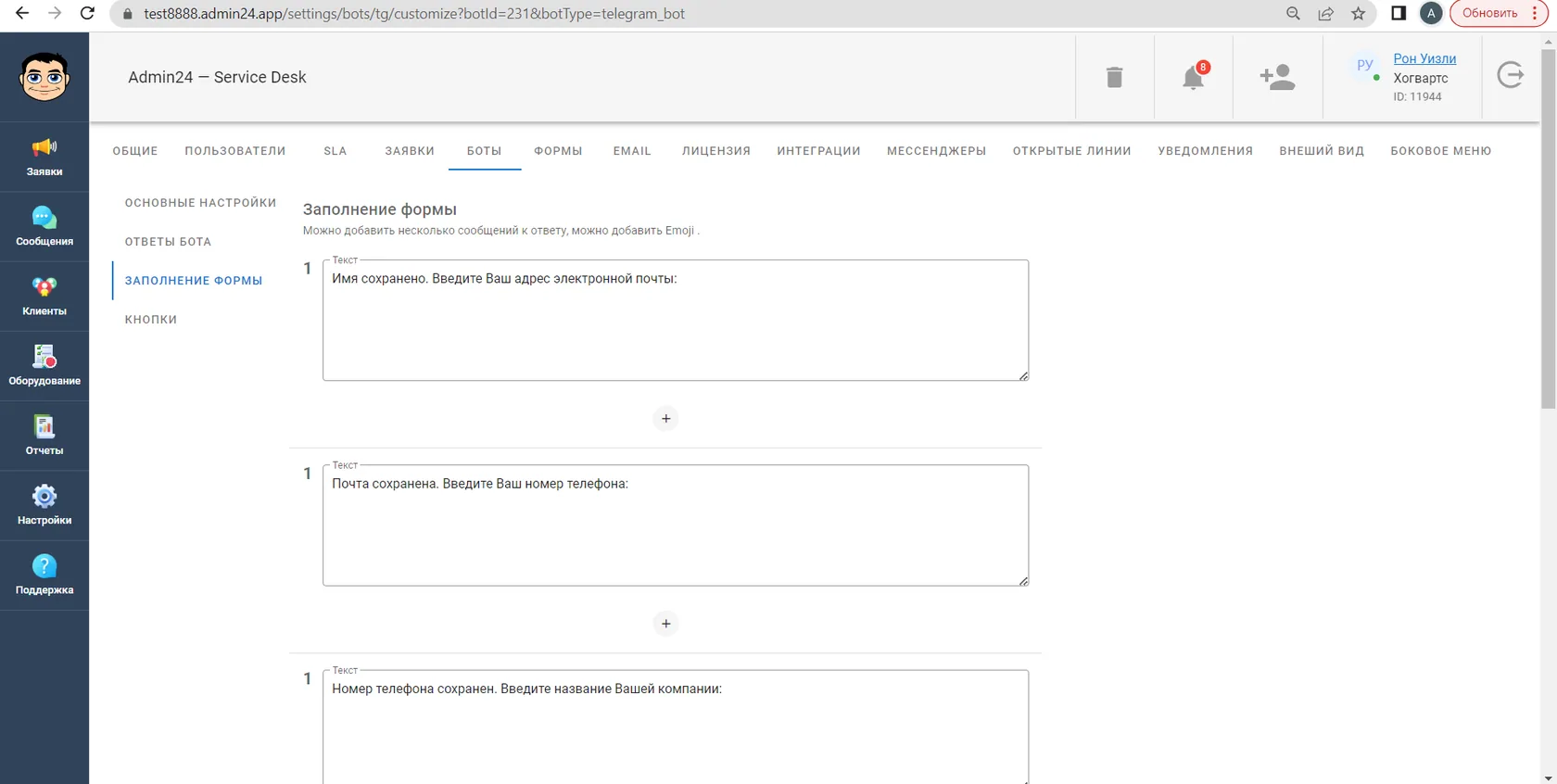Open Оборудование from the sidebar
The image size is (1557, 784).
tap(44, 366)
